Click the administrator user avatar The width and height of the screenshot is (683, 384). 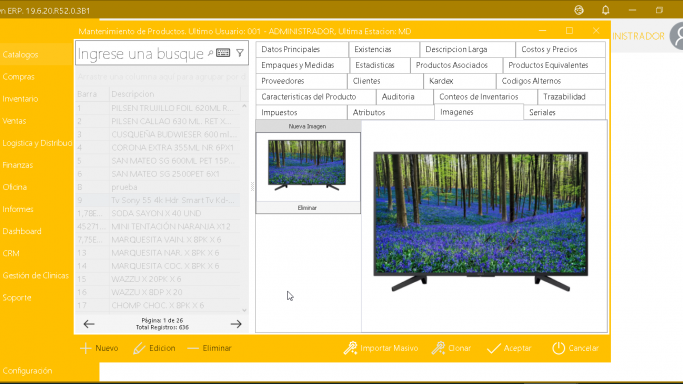pos(677,36)
